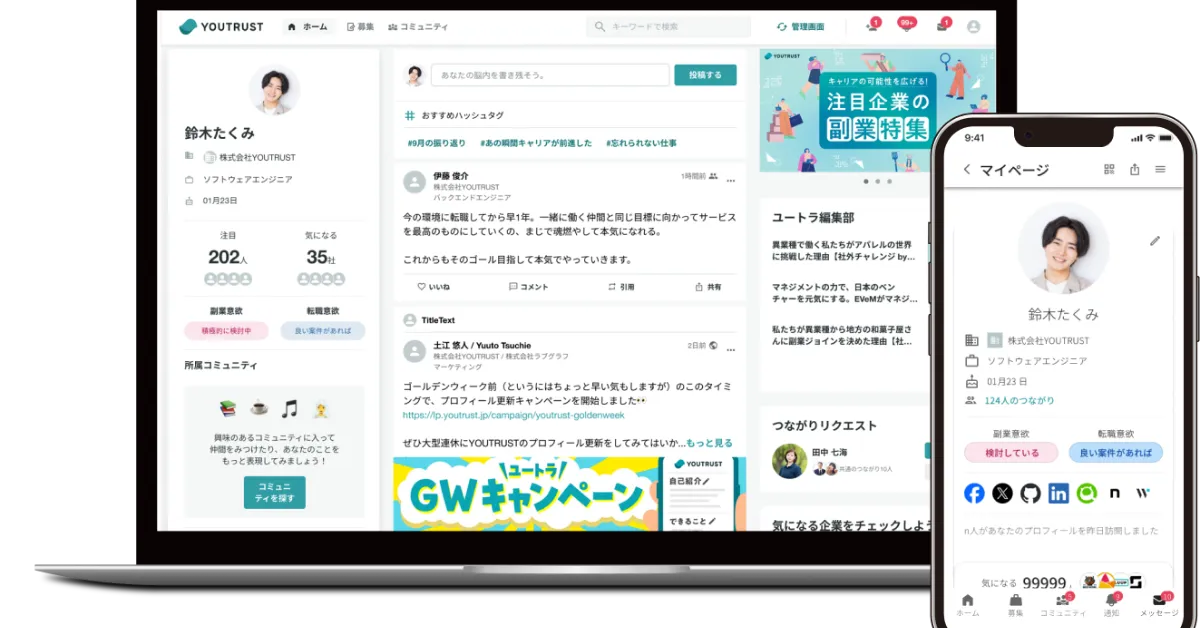Screen dimensions: 1200x628
Task: Open connection requests icon in top bar
Action: point(872,27)
